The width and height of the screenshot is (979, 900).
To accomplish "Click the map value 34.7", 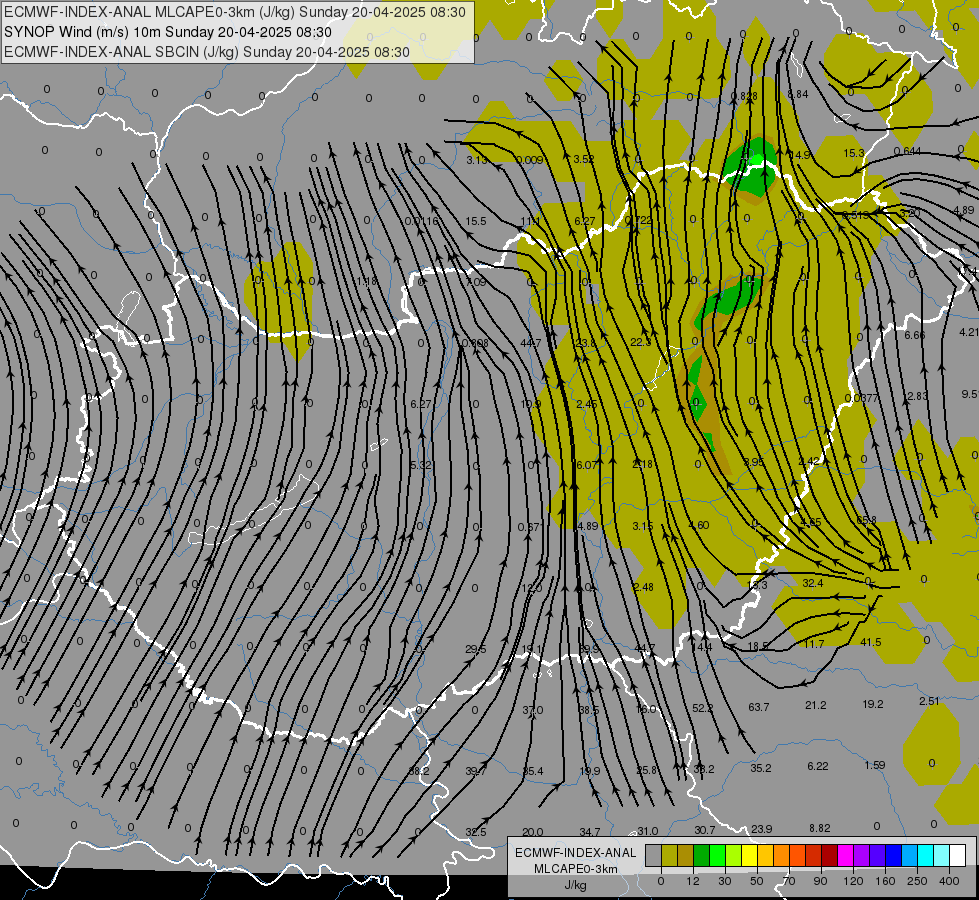I will (589, 832).
